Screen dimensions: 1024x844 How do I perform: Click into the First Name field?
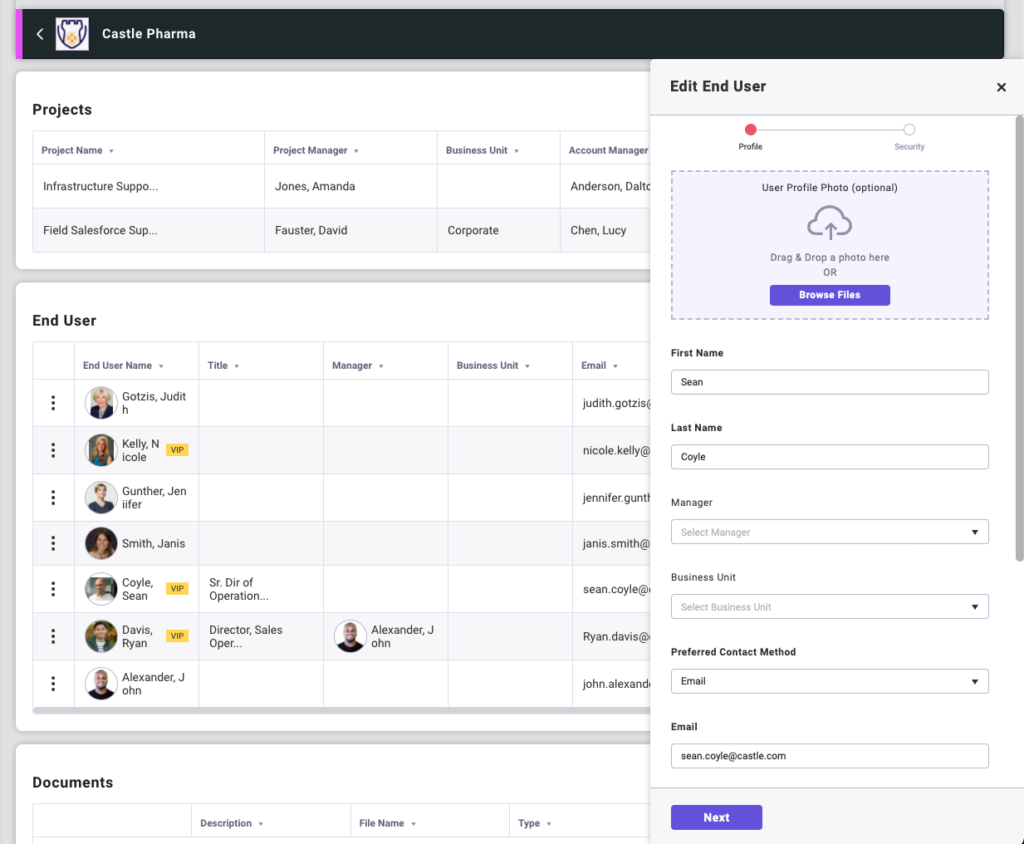pos(829,382)
